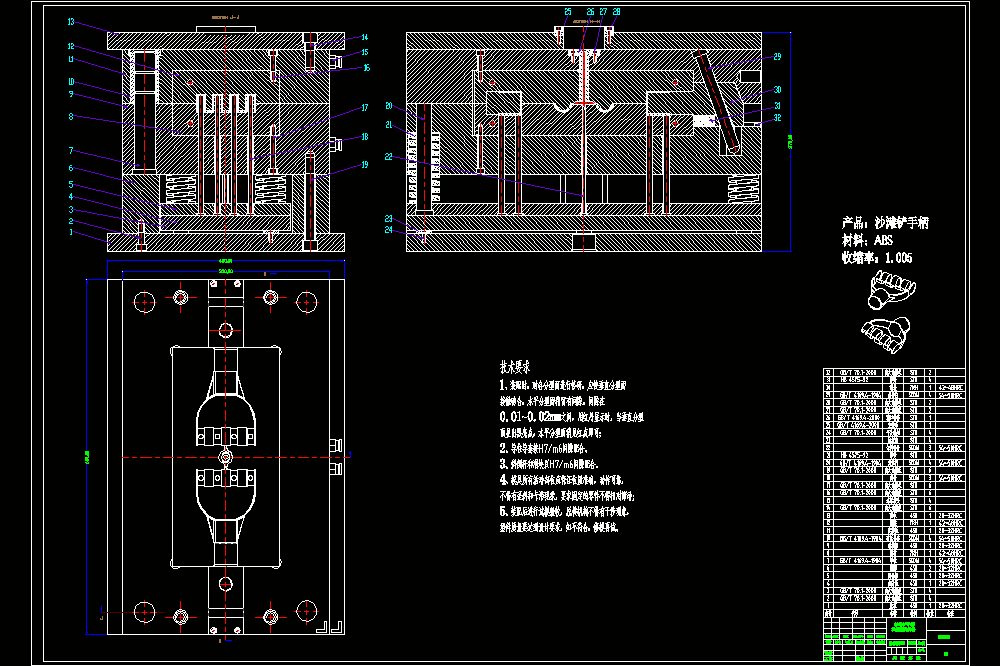Select part callout number 10
Viewport: 1000px width, 666px height.
[x=71, y=82]
